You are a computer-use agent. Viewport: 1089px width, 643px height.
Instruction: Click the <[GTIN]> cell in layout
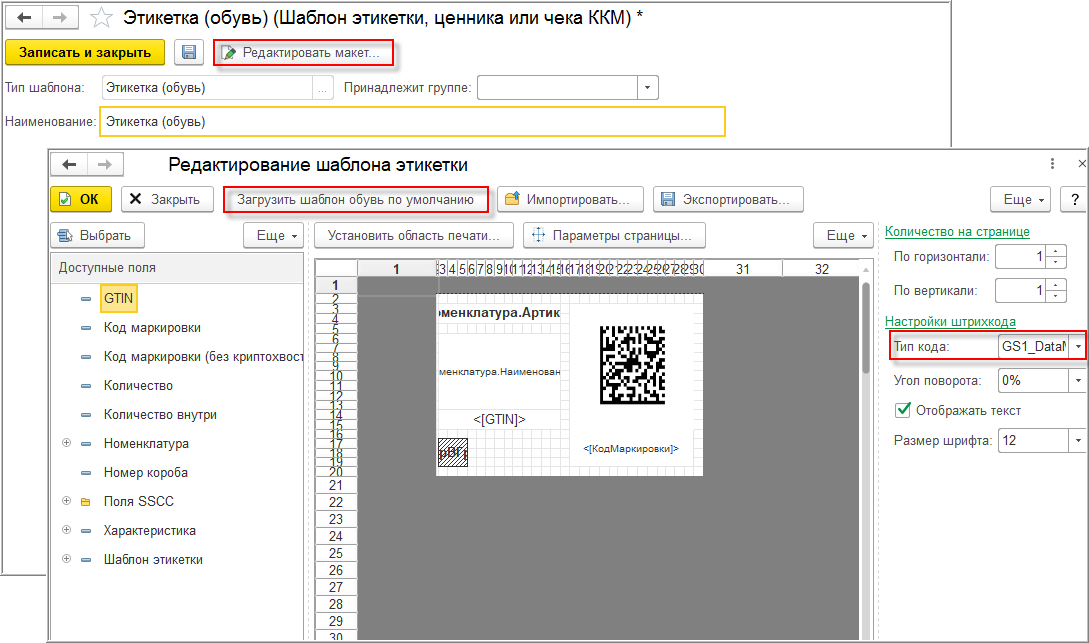(x=499, y=419)
